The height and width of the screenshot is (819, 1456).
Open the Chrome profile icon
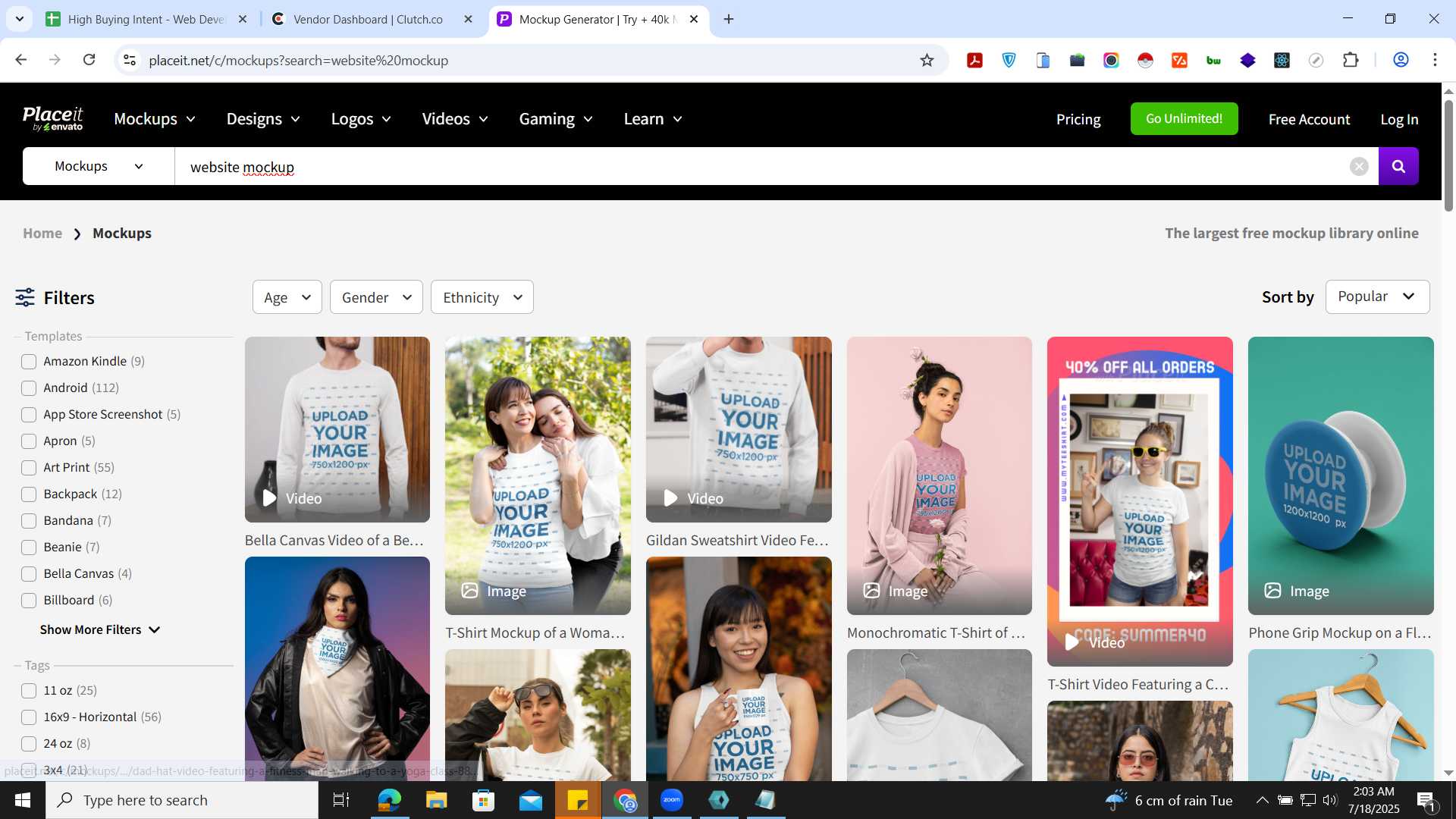pos(1401,60)
